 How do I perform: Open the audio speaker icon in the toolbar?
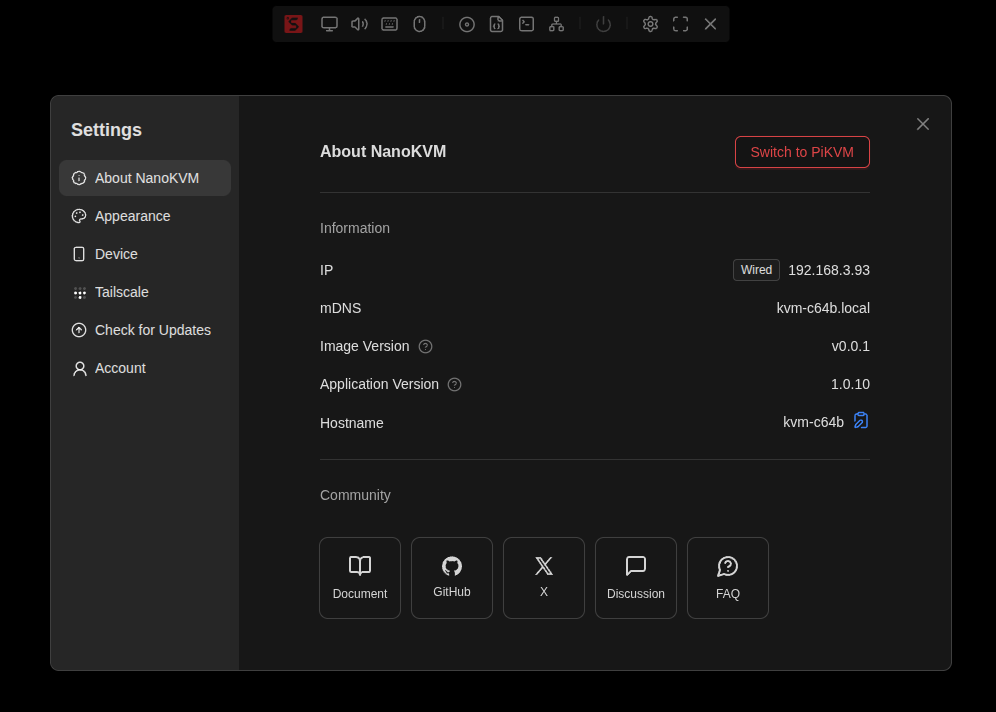coord(360,24)
